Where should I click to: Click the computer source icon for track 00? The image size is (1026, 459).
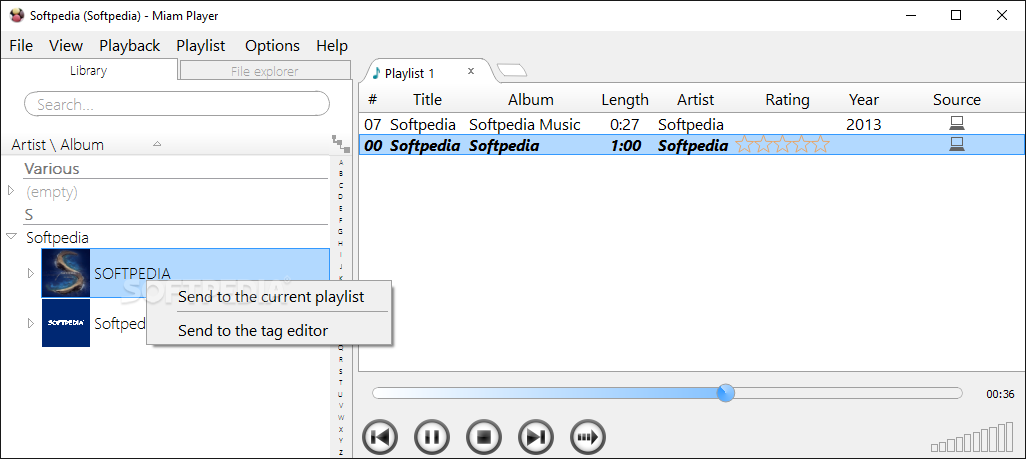[957, 144]
